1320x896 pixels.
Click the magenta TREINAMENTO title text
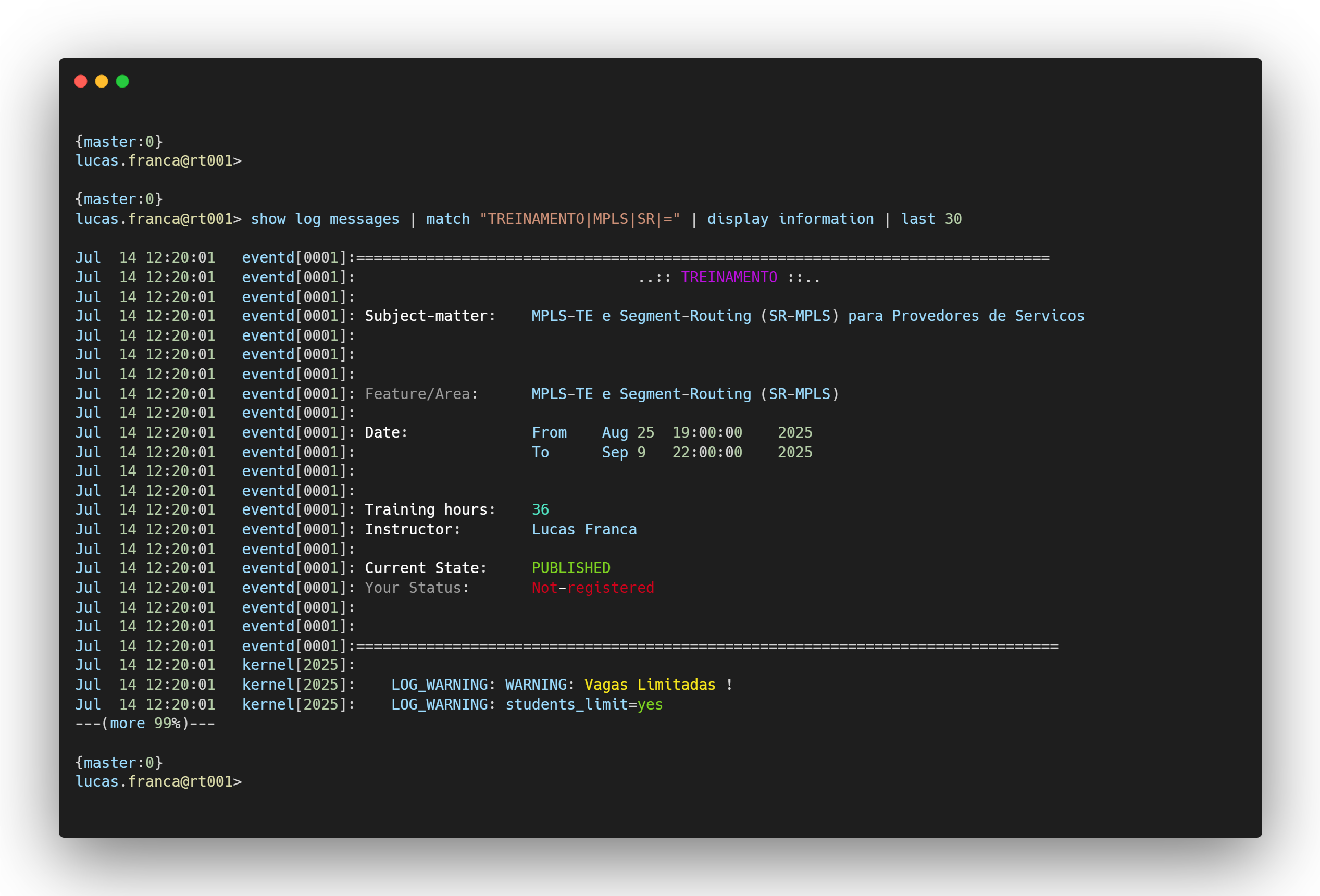729,277
